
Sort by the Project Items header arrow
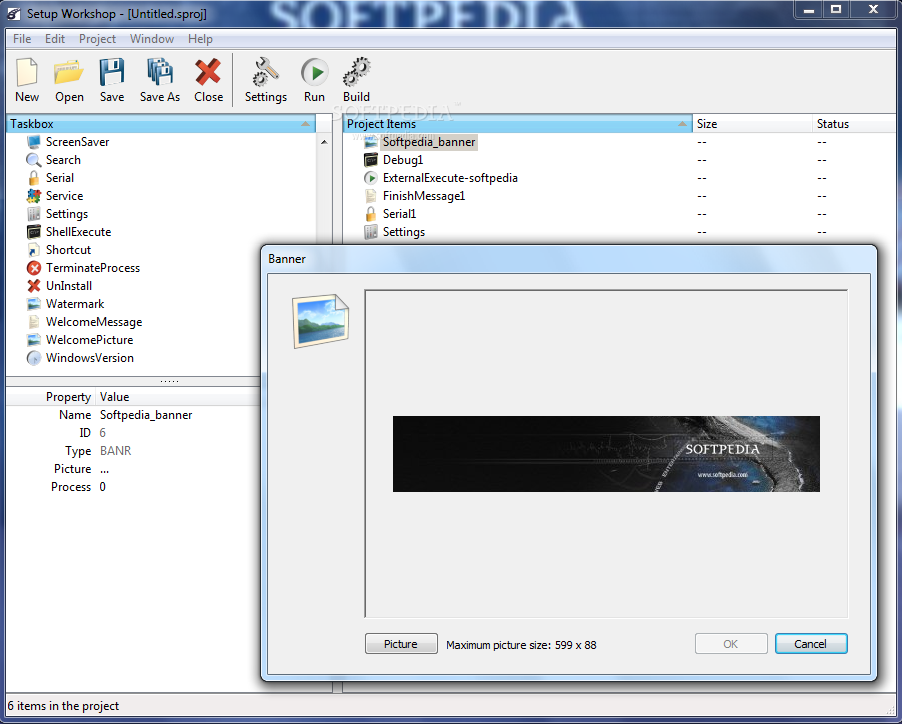[x=682, y=124]
